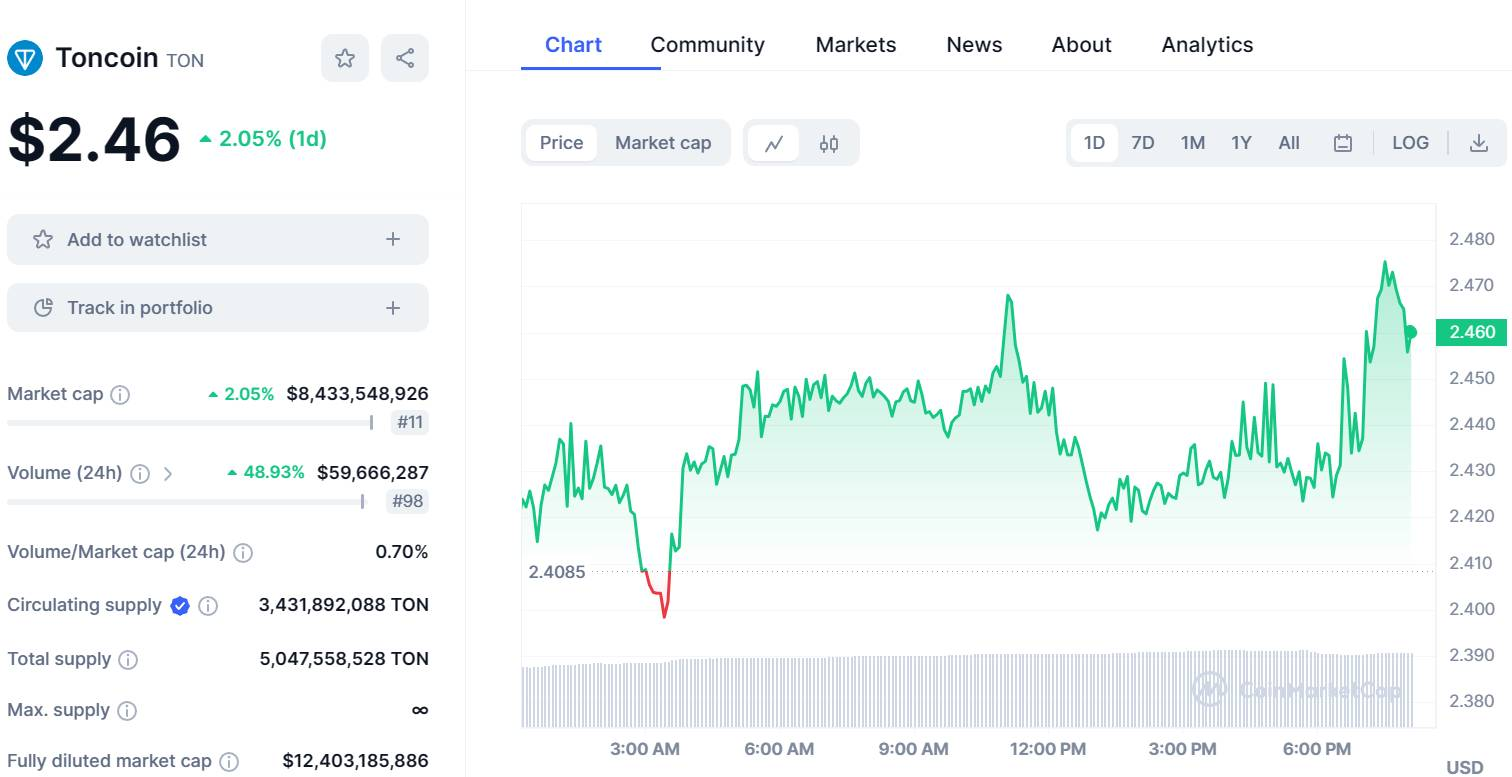The height and width of the screenshot is (777, 1512).
Task: Click info icon beside Total supply
Action: pos(128,659)
